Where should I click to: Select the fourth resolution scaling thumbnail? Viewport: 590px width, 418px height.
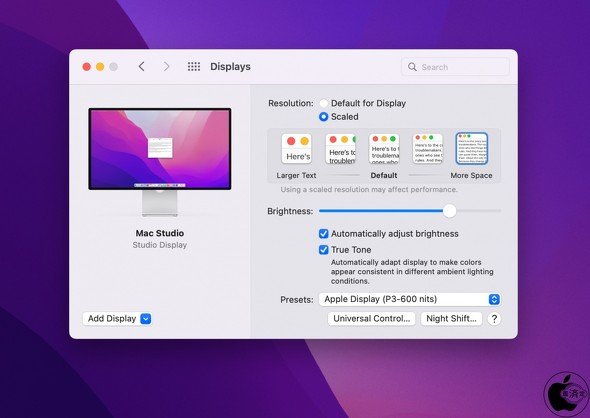coord(428,149)
